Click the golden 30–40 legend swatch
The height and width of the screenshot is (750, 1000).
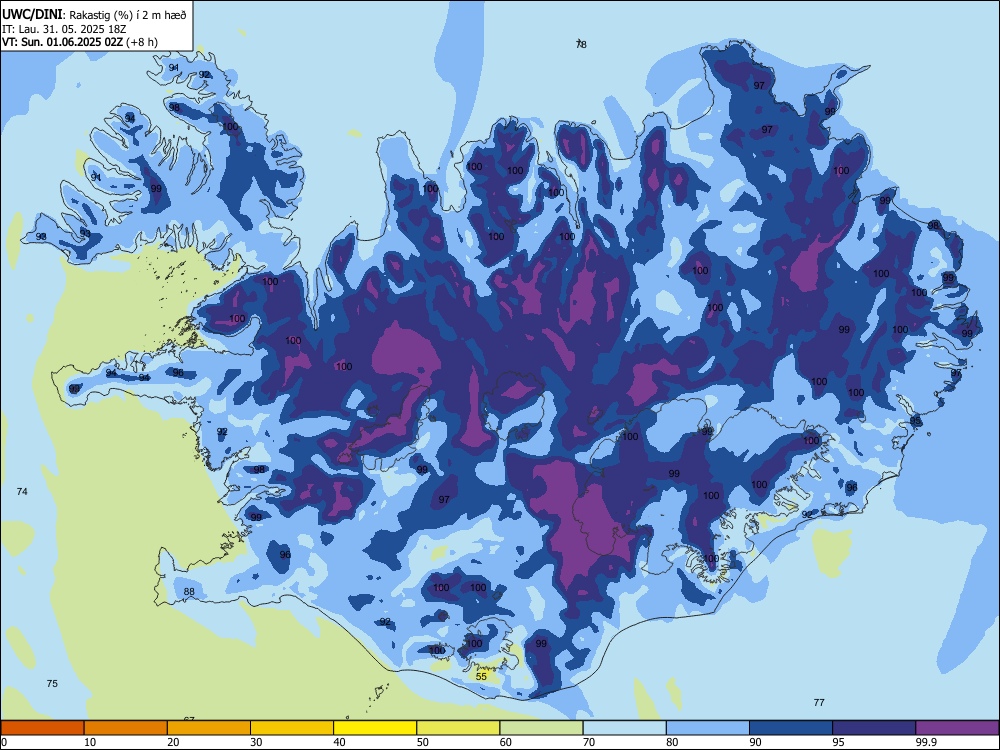[292, 728]
